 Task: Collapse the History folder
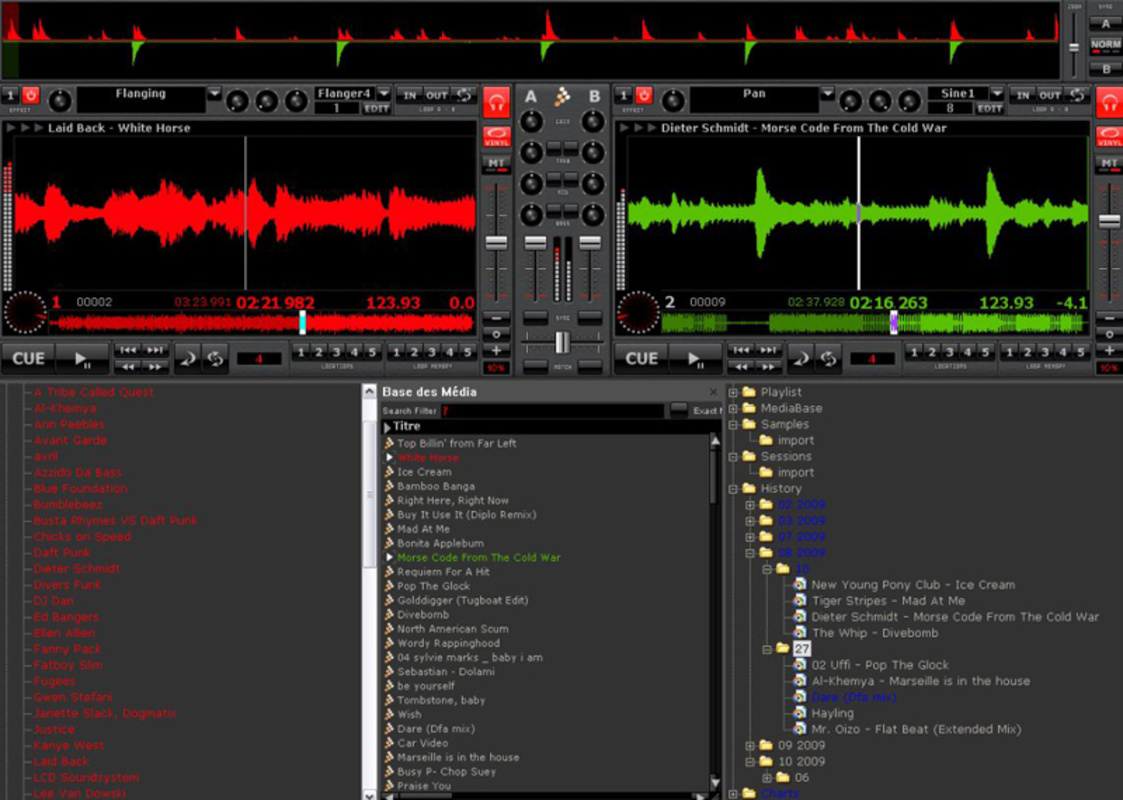coord(733,489)
